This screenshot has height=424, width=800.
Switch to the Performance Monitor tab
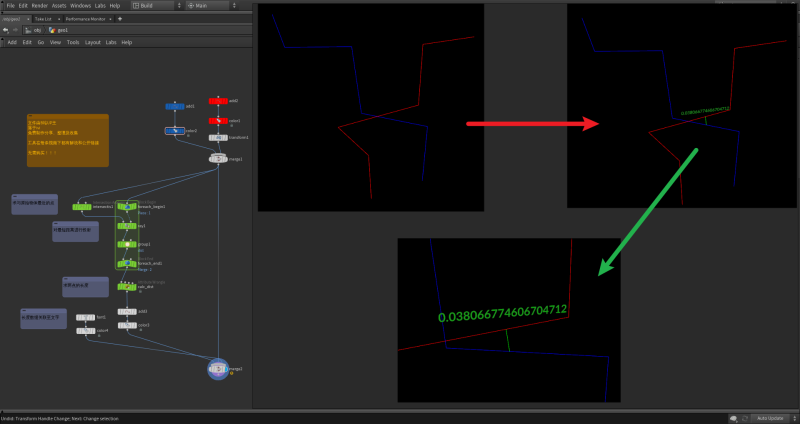(87, 18)
